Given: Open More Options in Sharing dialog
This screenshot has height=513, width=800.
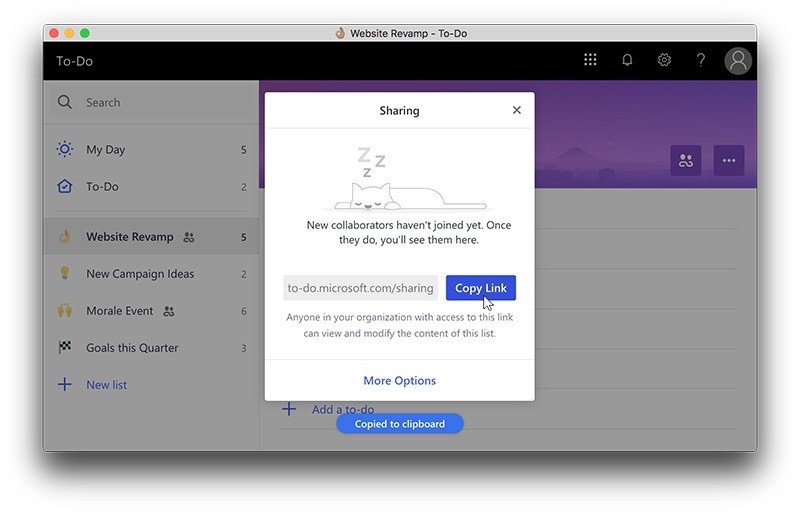Looking at the screenshot, I should (399, 380).
